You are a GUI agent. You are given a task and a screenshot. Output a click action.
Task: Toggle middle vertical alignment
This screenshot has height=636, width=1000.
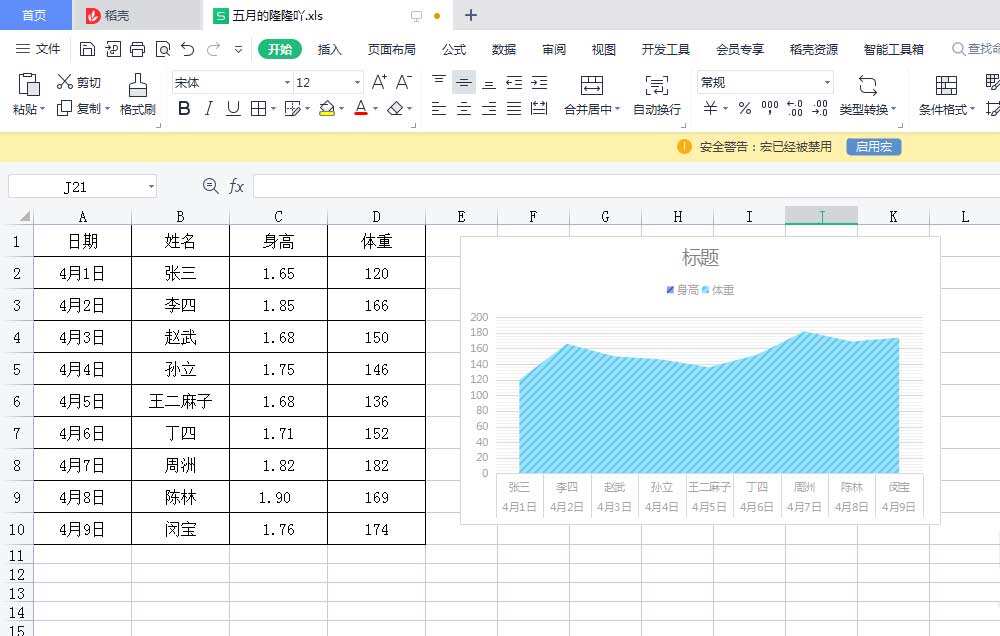pyautogui.click(x=464, y=82)
